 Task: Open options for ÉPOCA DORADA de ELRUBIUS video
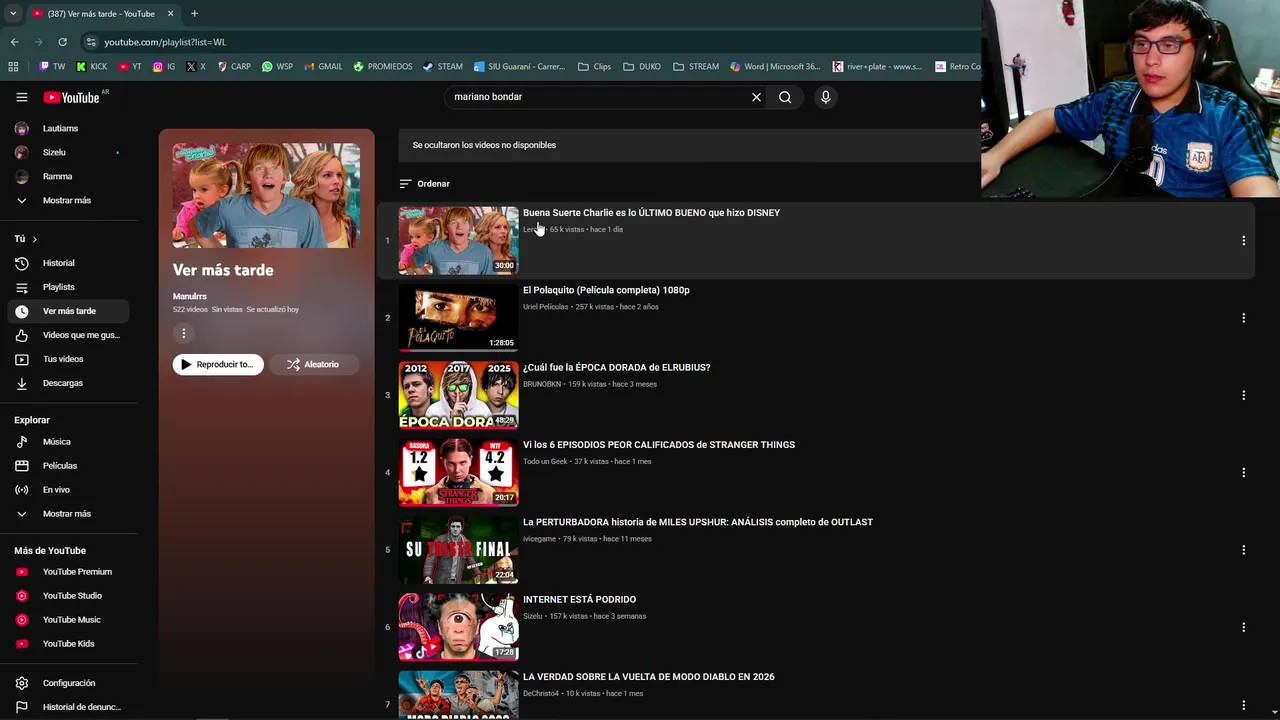[1243, 395]
